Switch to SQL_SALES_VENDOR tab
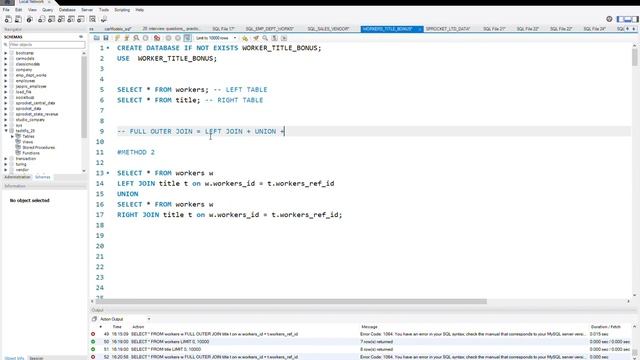Viewport: 640px width, 360px height. pyautogui.click(x=329, y=29)
